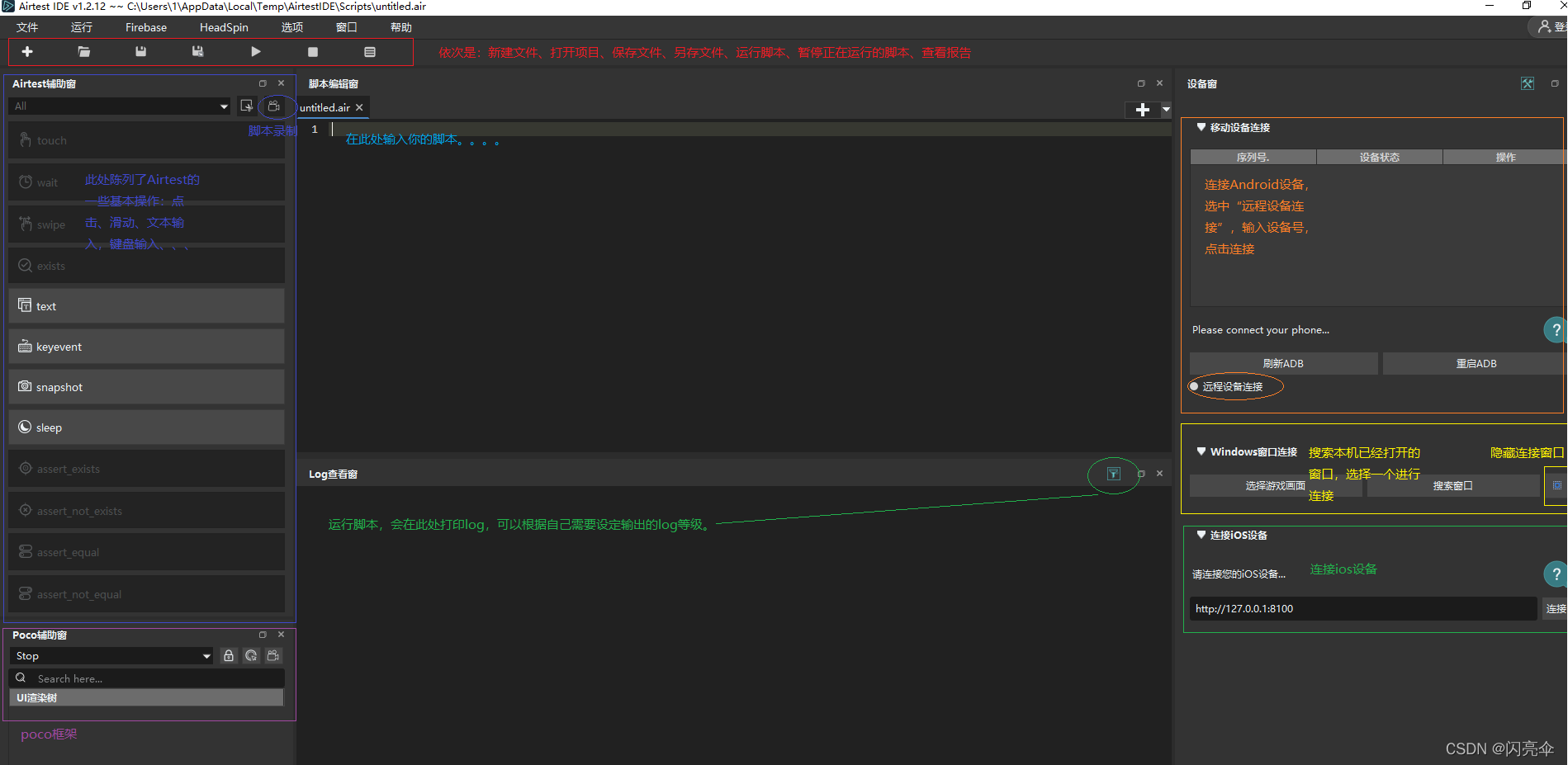This screenshot has width=1568, height=765.
Task: Open the 帮助 menu
Action: pyautogui.click(x=401, y=27)
